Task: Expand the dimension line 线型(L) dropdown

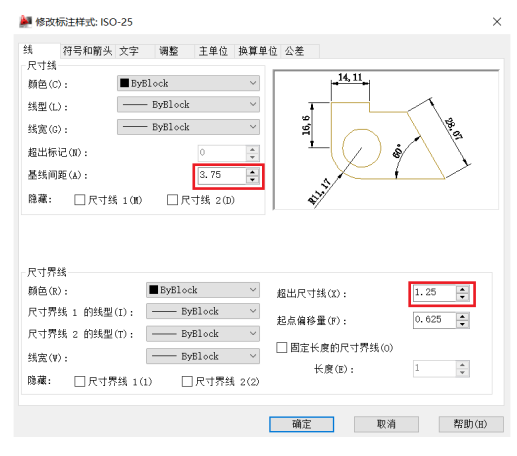Action: 188,105
